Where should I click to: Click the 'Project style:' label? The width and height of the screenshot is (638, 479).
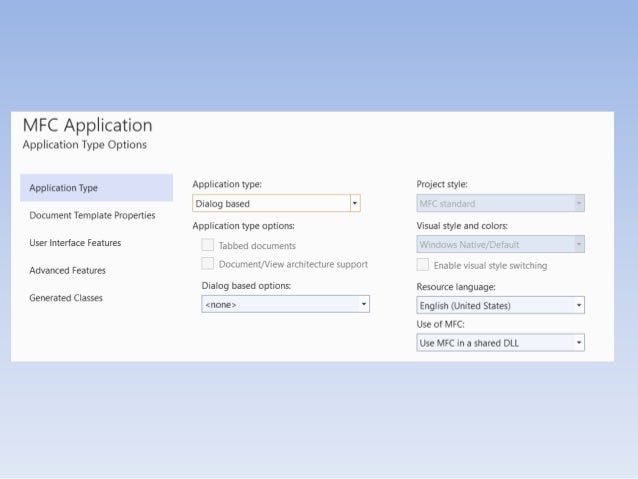(x=442, y=184)
